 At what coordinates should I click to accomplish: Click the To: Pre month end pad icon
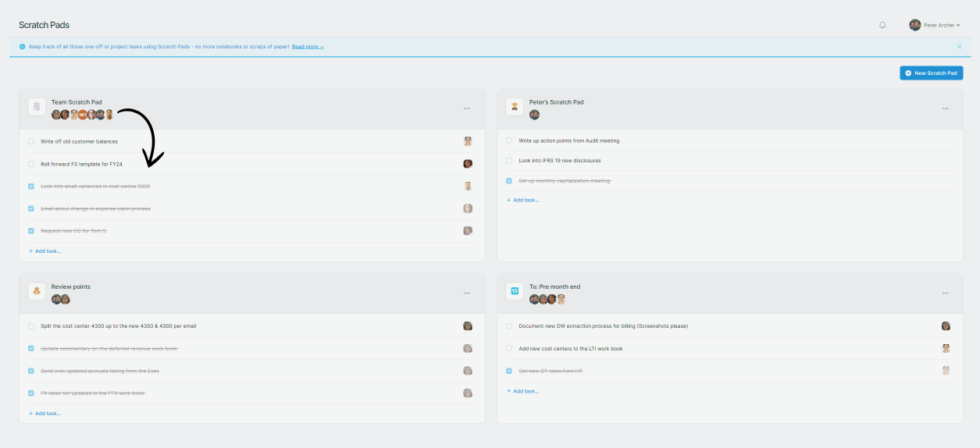click(x=514, y=292)
